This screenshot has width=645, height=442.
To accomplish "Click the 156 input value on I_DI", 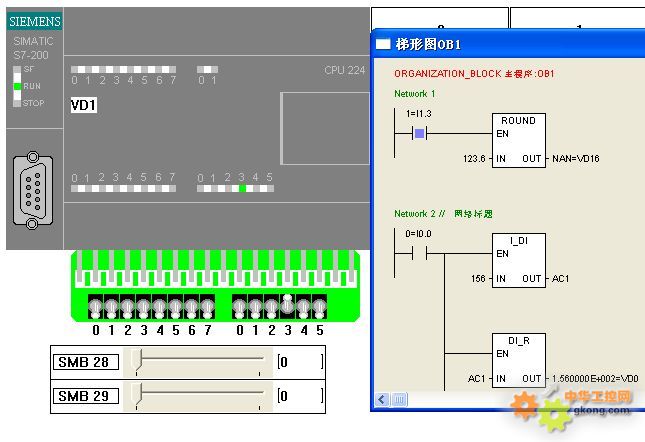I will (x=478, y=279).
